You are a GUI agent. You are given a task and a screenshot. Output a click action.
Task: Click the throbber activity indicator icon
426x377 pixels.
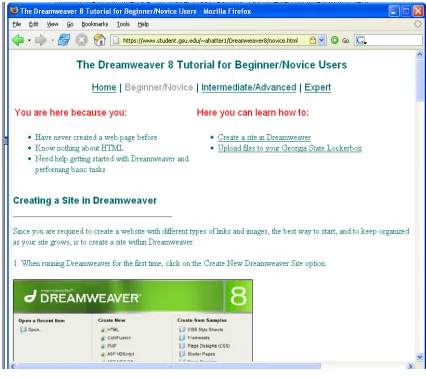pyautogui.click(x=418, y=24)
